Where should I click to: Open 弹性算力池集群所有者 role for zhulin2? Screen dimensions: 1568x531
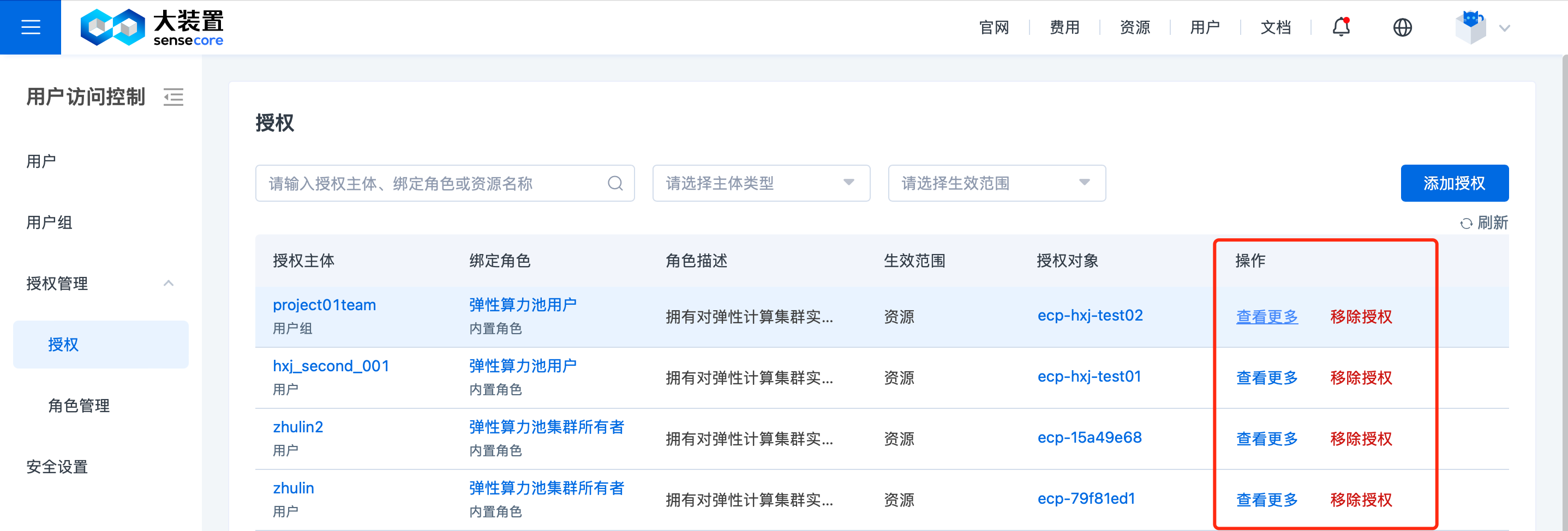547,427
